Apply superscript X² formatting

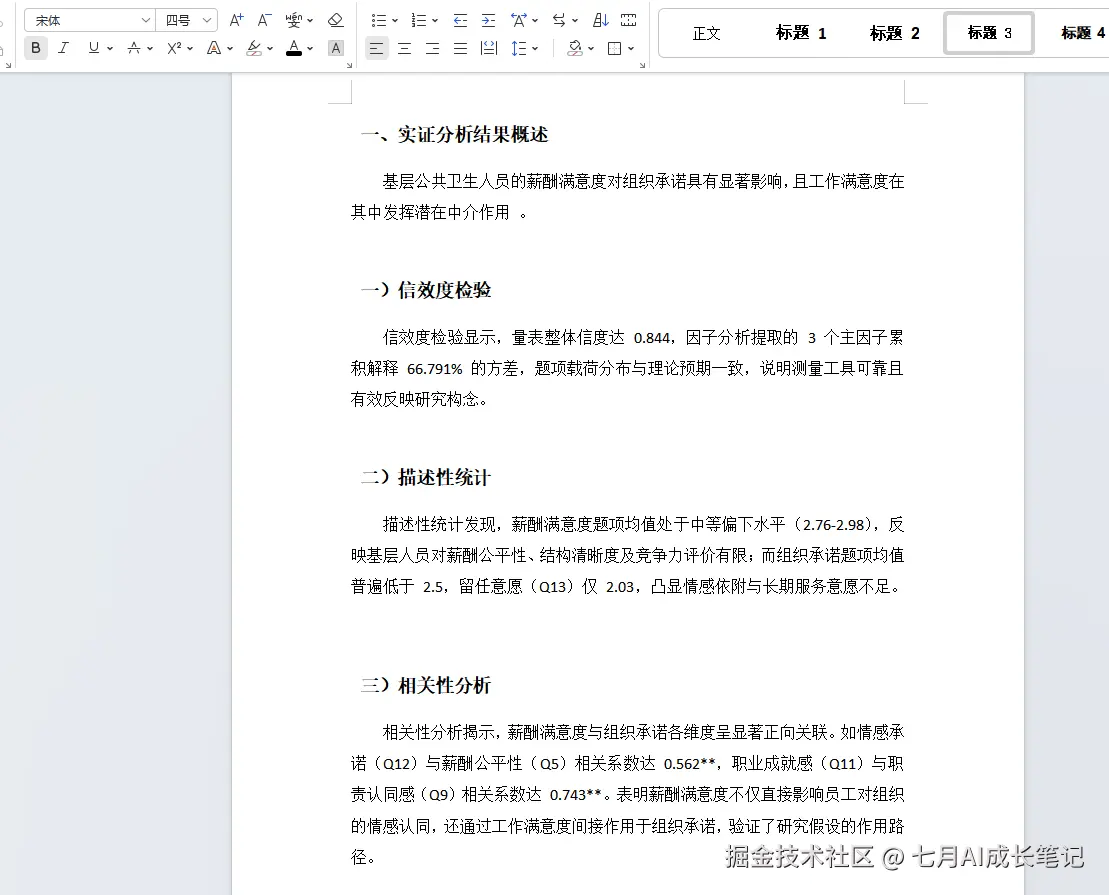coord(174,48)
